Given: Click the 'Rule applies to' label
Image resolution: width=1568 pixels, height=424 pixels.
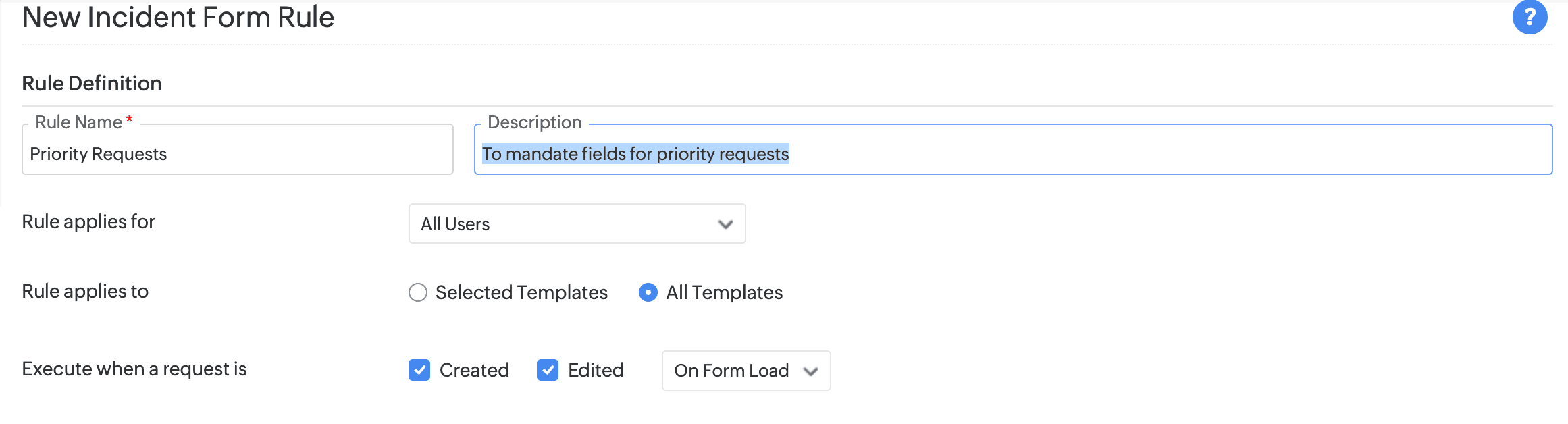Looking at the screenshot, I should (x=85, y=291).
